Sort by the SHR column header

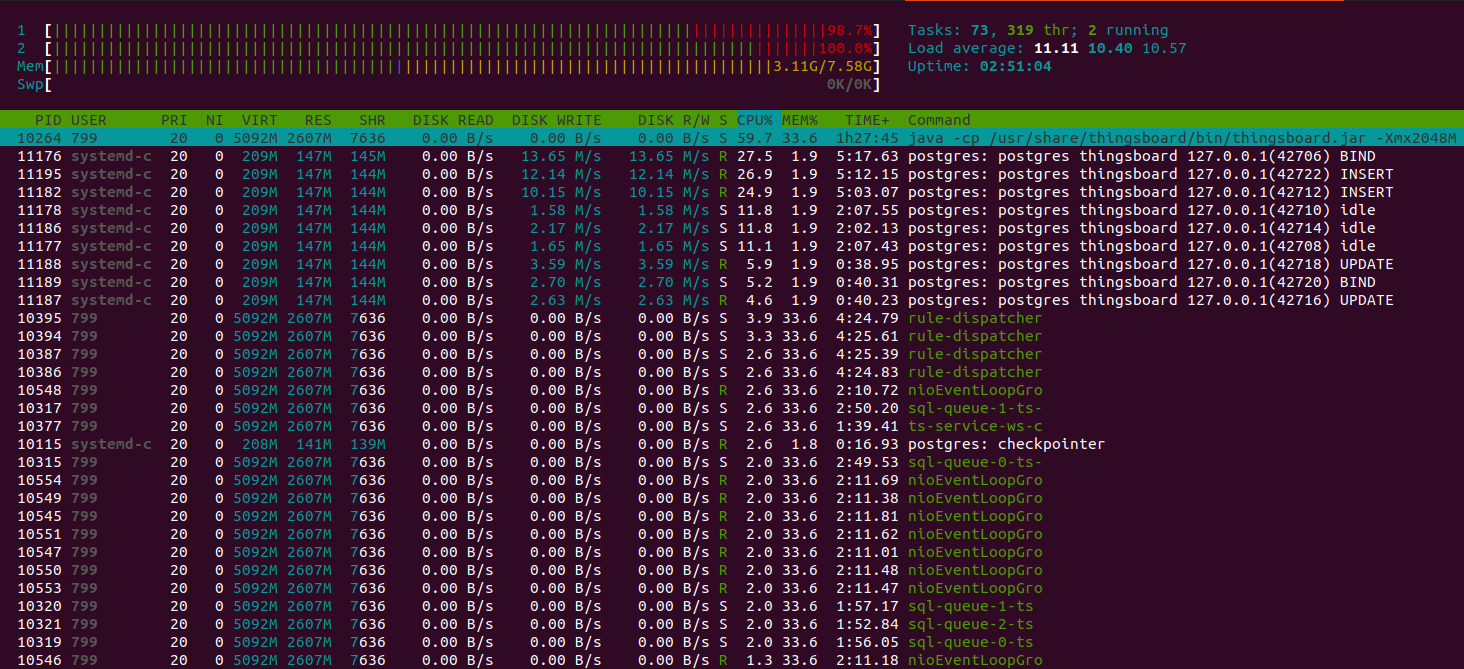(372, 120)
